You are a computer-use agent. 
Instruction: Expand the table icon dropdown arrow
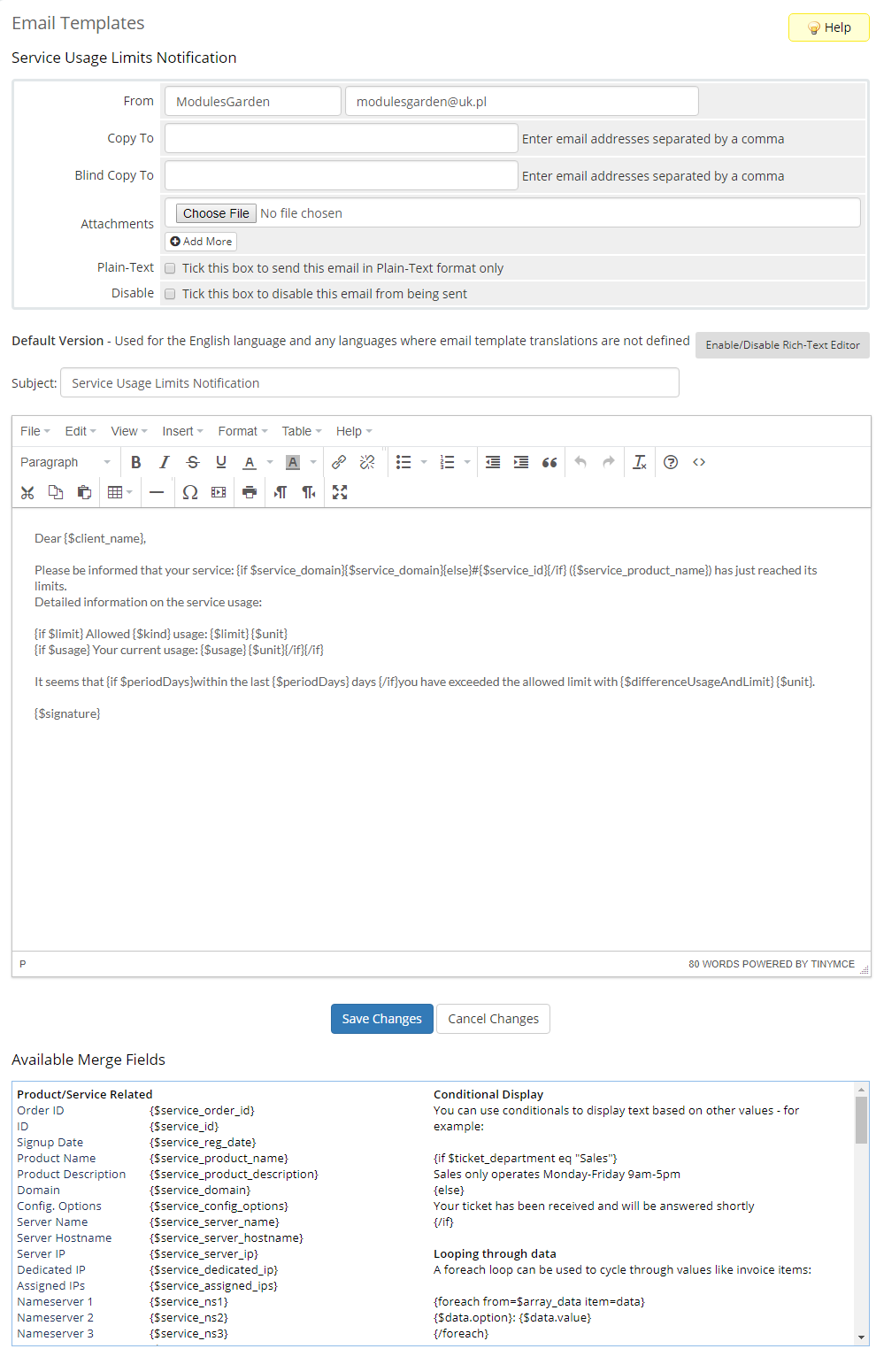[130, 492]
